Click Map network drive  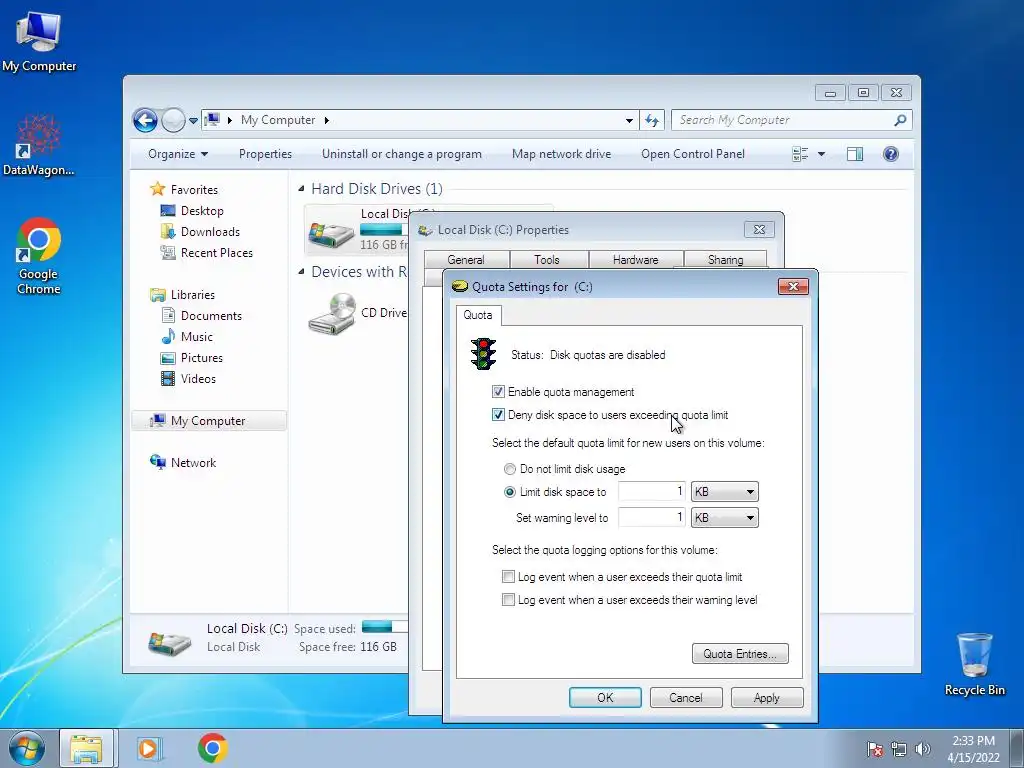click(562, 154)
